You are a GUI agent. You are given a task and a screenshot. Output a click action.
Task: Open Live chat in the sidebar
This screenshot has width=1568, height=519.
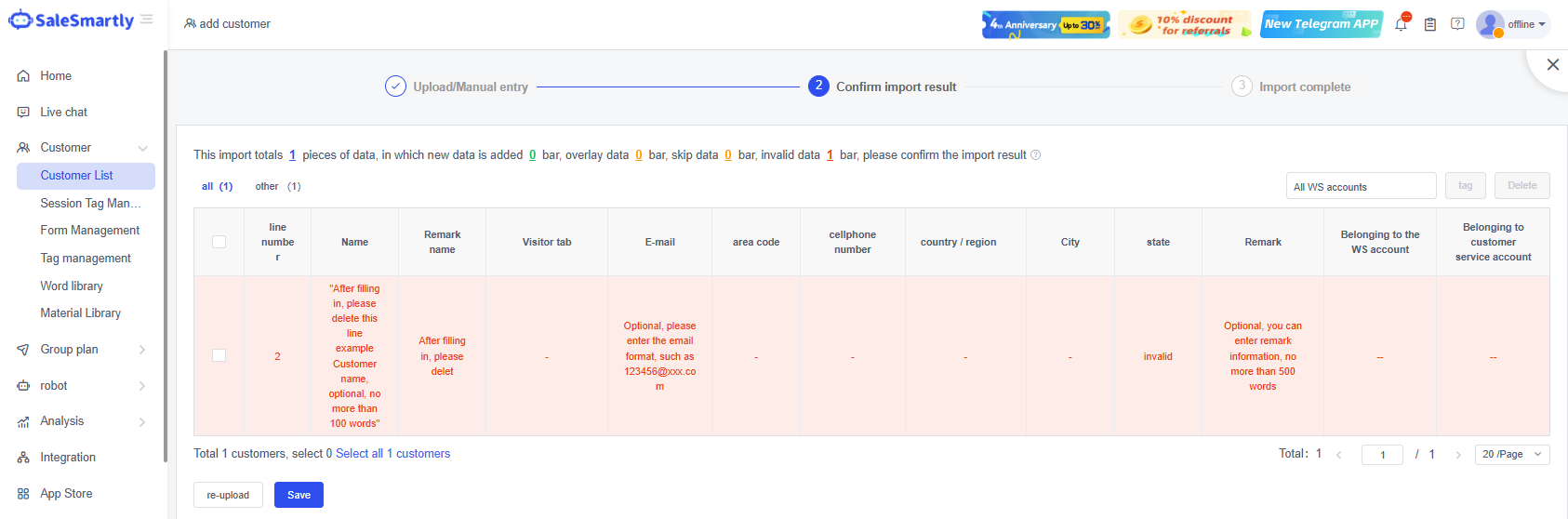63,113
